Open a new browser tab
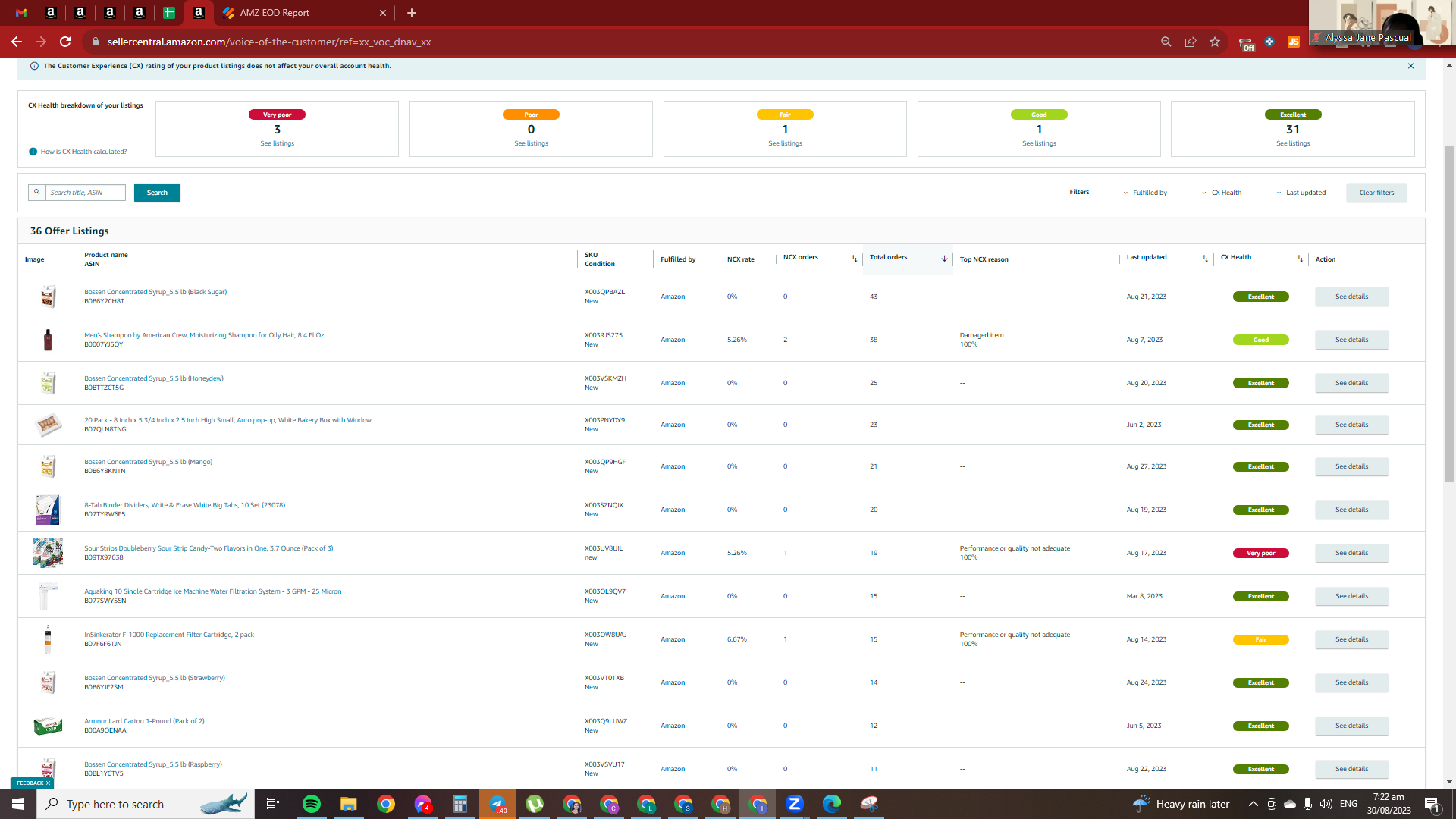 [x=412, y=13]
